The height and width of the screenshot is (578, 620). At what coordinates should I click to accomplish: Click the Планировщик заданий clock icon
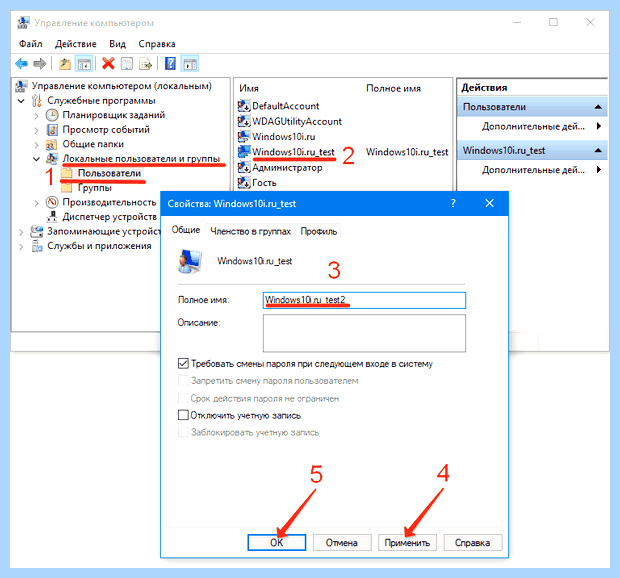52,115
